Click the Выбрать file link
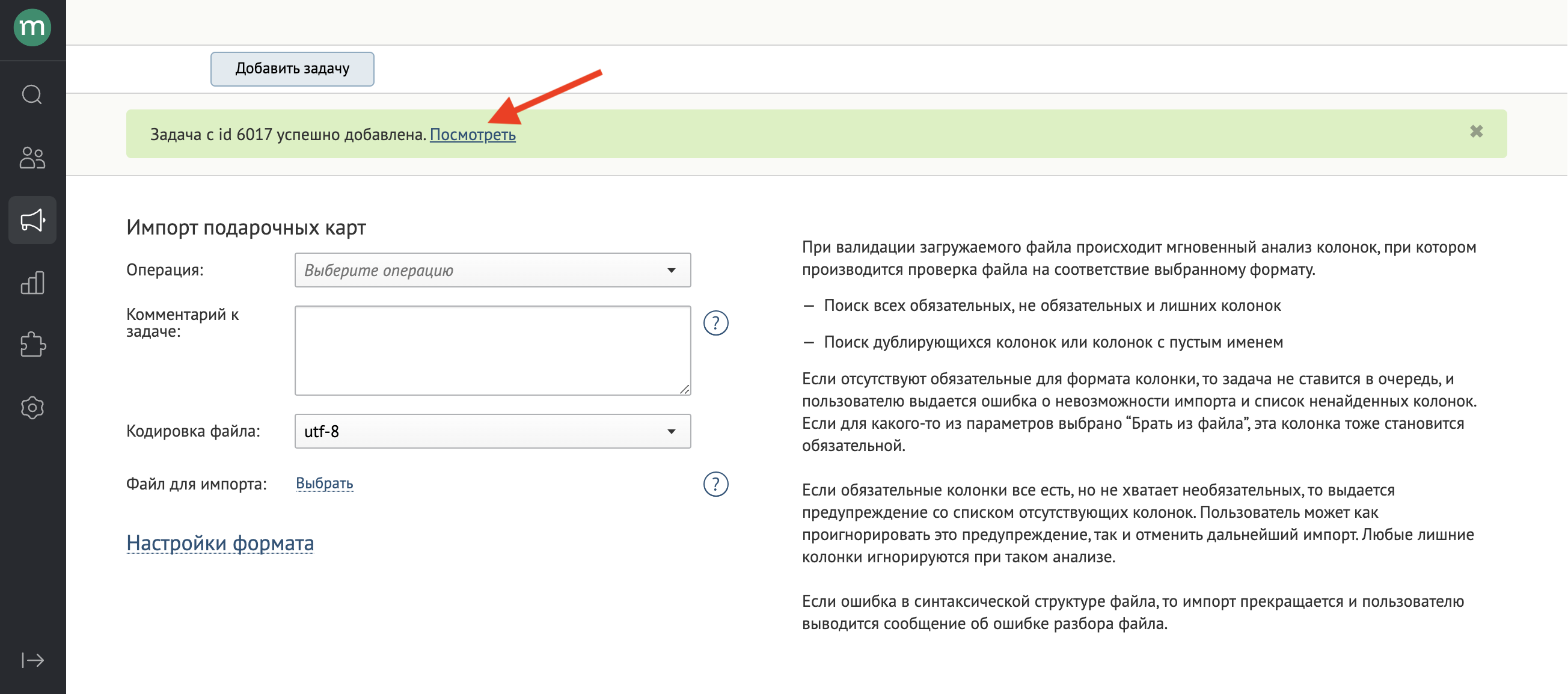 [x=325, y=484]
